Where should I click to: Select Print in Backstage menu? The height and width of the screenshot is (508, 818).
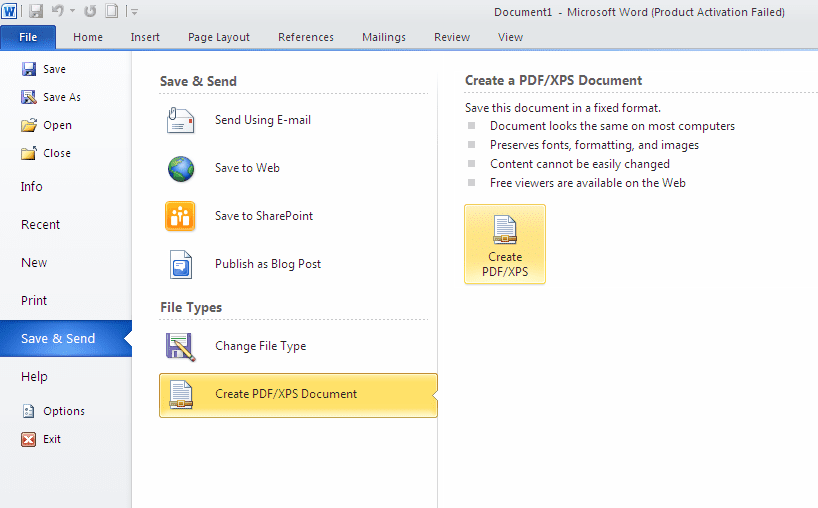(34, 301)
